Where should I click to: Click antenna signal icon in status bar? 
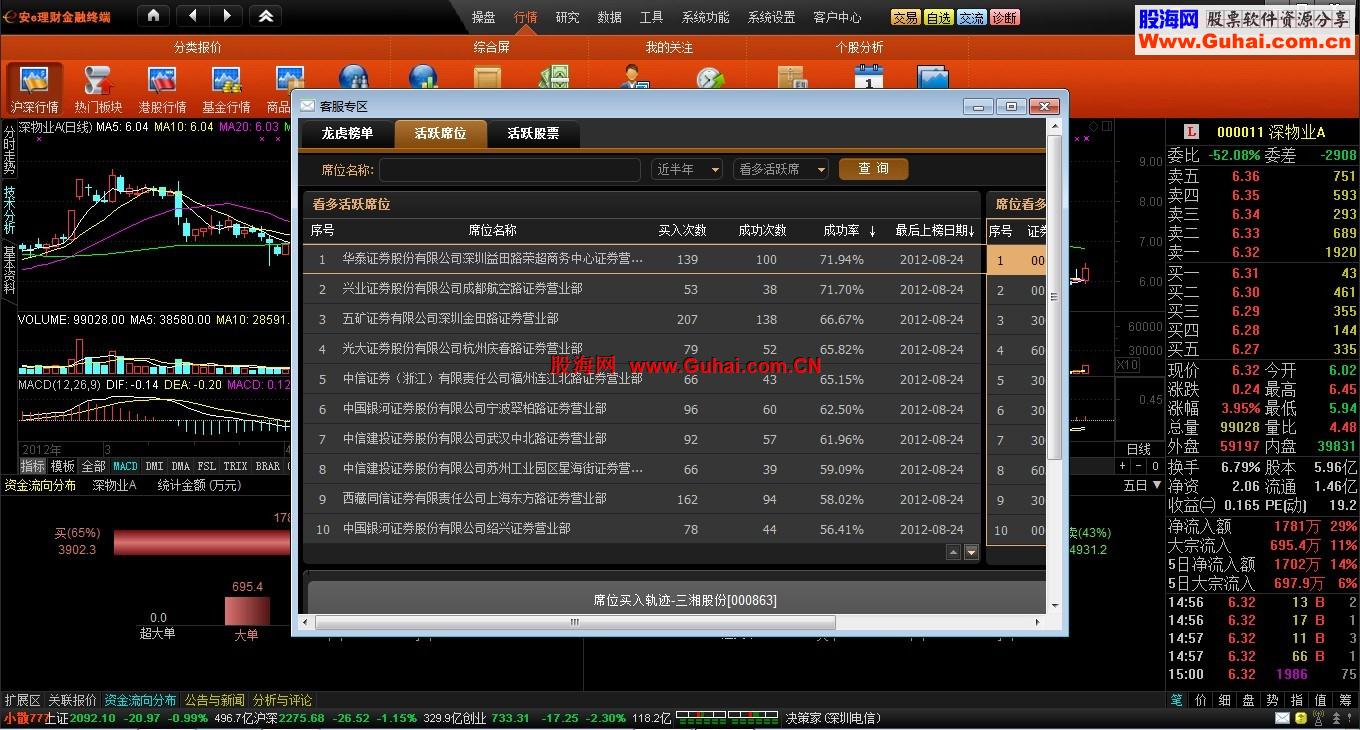click(x=1319, y=718)
